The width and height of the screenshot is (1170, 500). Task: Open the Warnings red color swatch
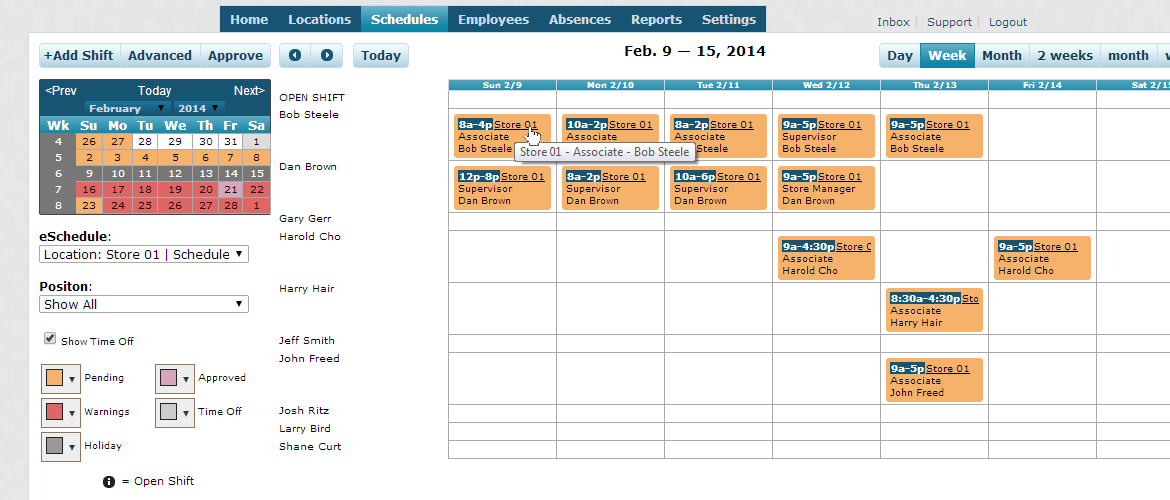(x=60, y=412)
